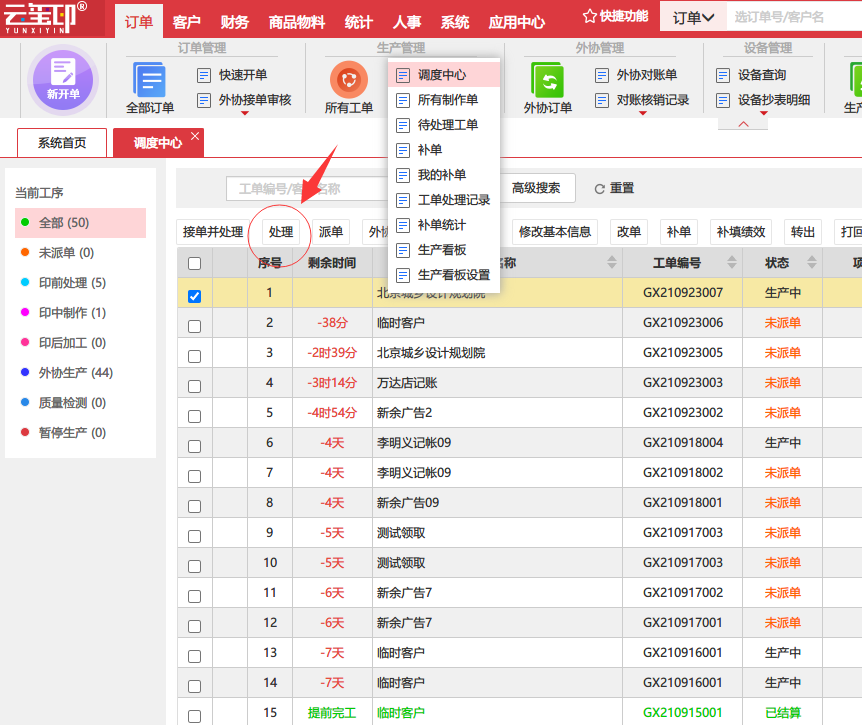Select 我的补单 in dropdown menu
The width and height of the screenshot is (862, 725).
pos(444,175)
